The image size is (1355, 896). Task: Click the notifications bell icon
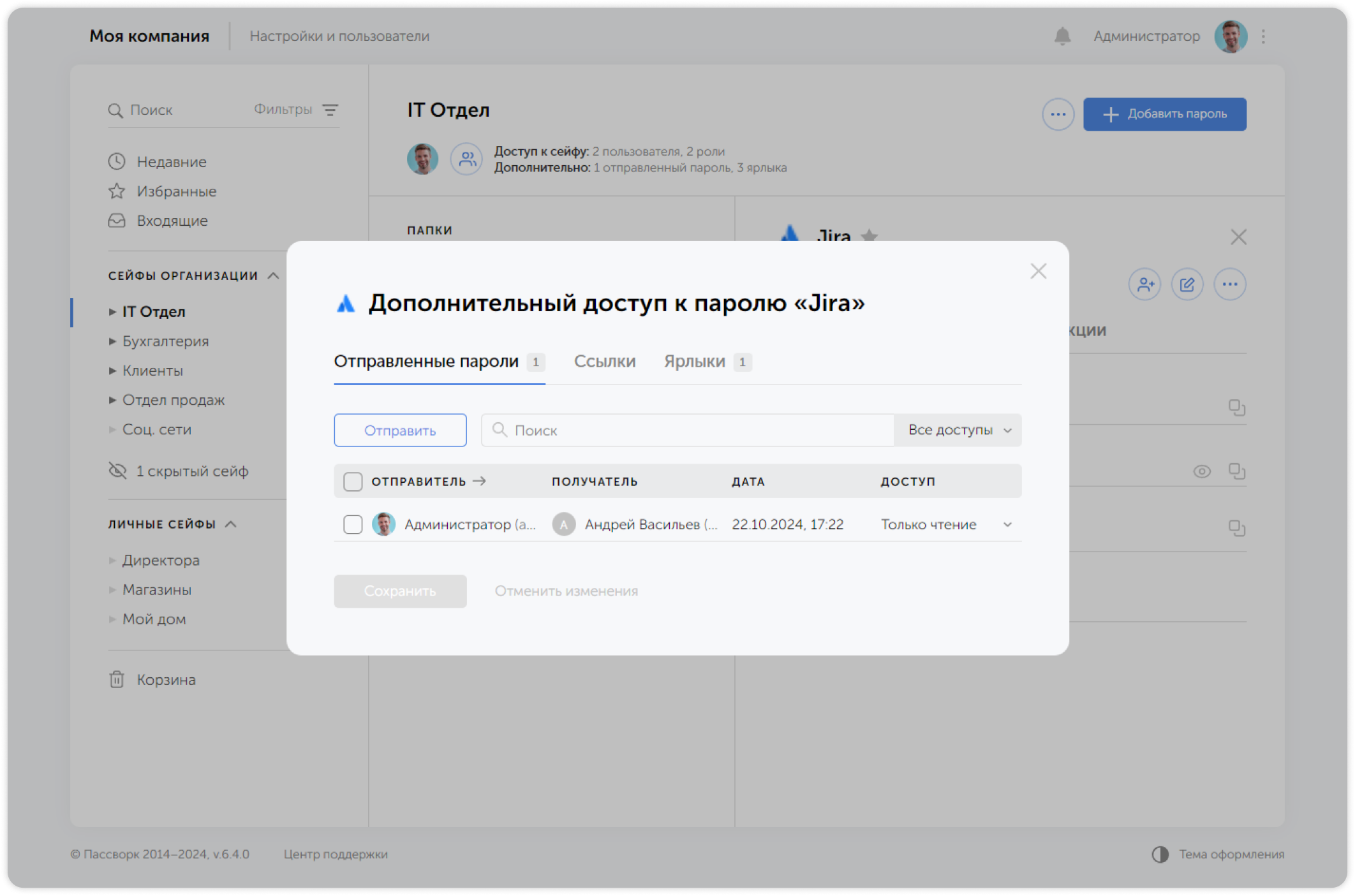(x=1062, y=36)
